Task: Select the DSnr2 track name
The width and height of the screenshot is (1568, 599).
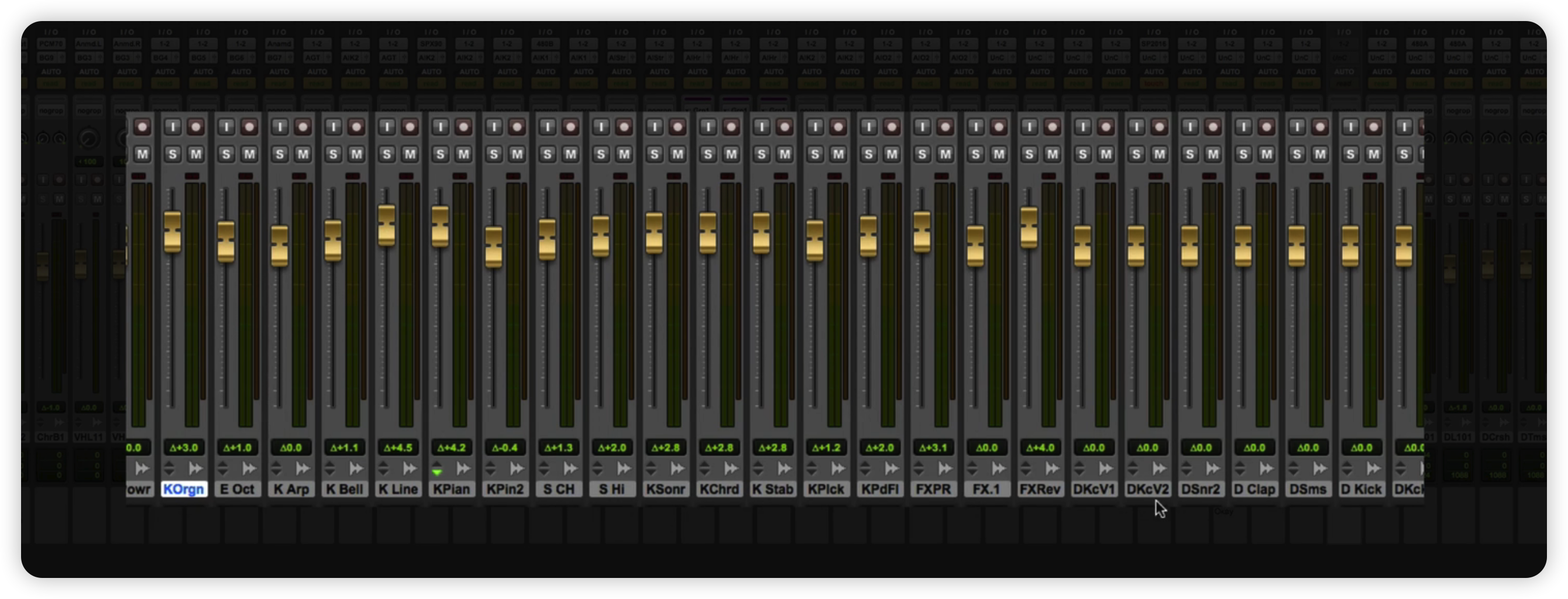Action: click(x=1201, y=489)
